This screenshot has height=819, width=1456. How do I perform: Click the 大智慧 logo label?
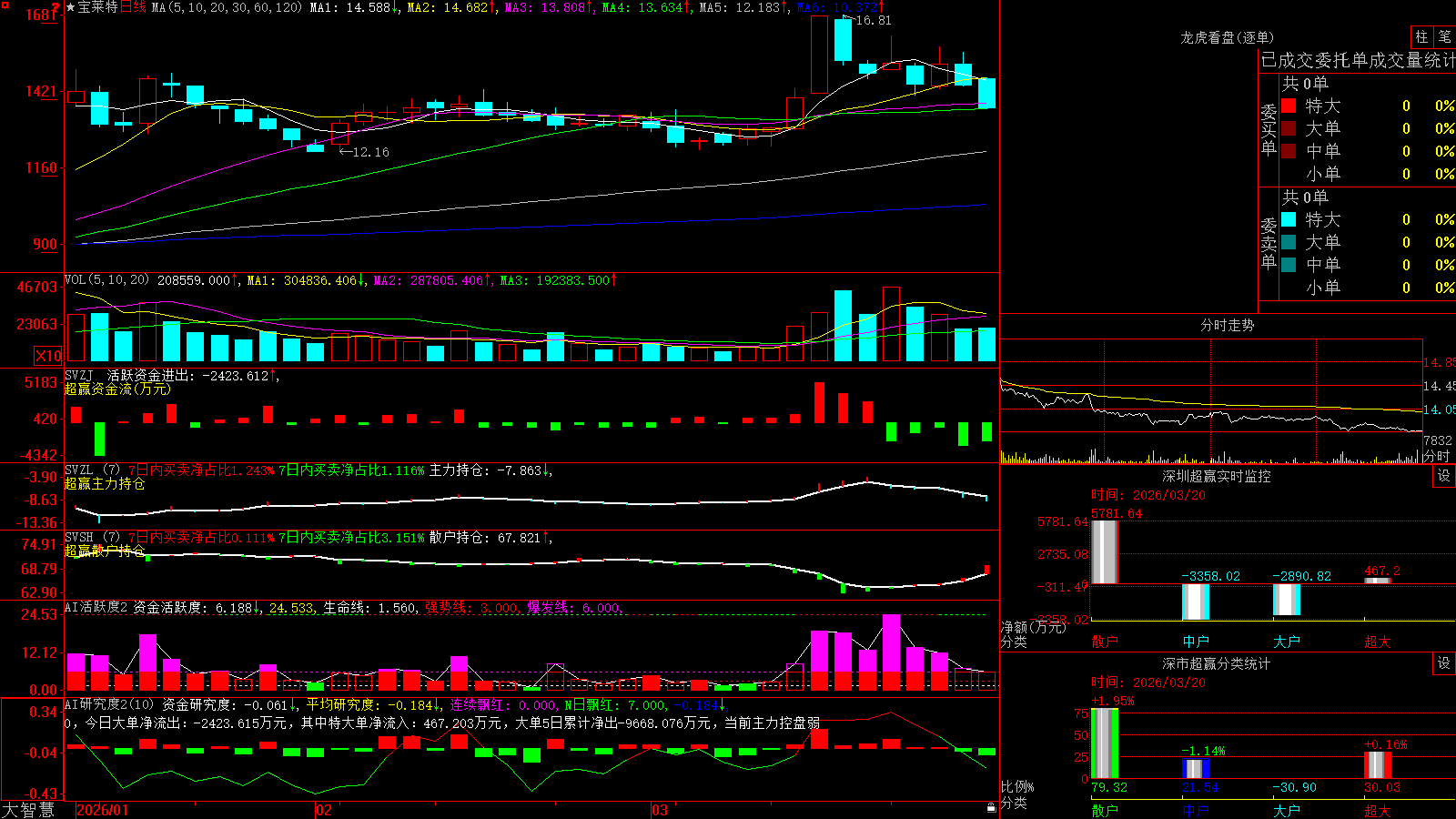28,810
